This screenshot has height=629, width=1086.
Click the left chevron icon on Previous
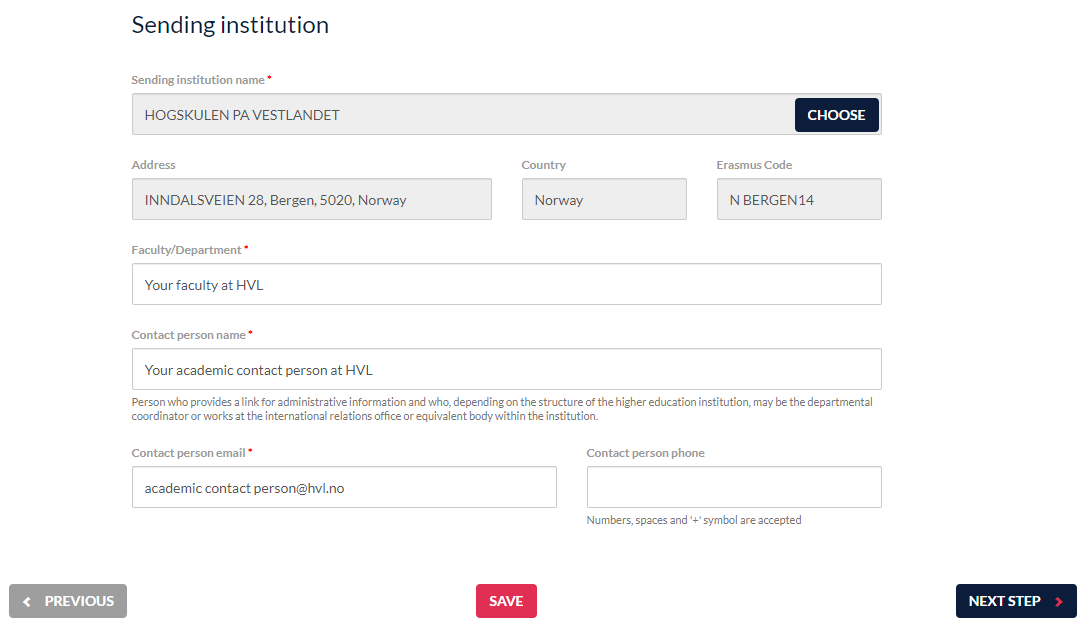click(x=27, y=601)
